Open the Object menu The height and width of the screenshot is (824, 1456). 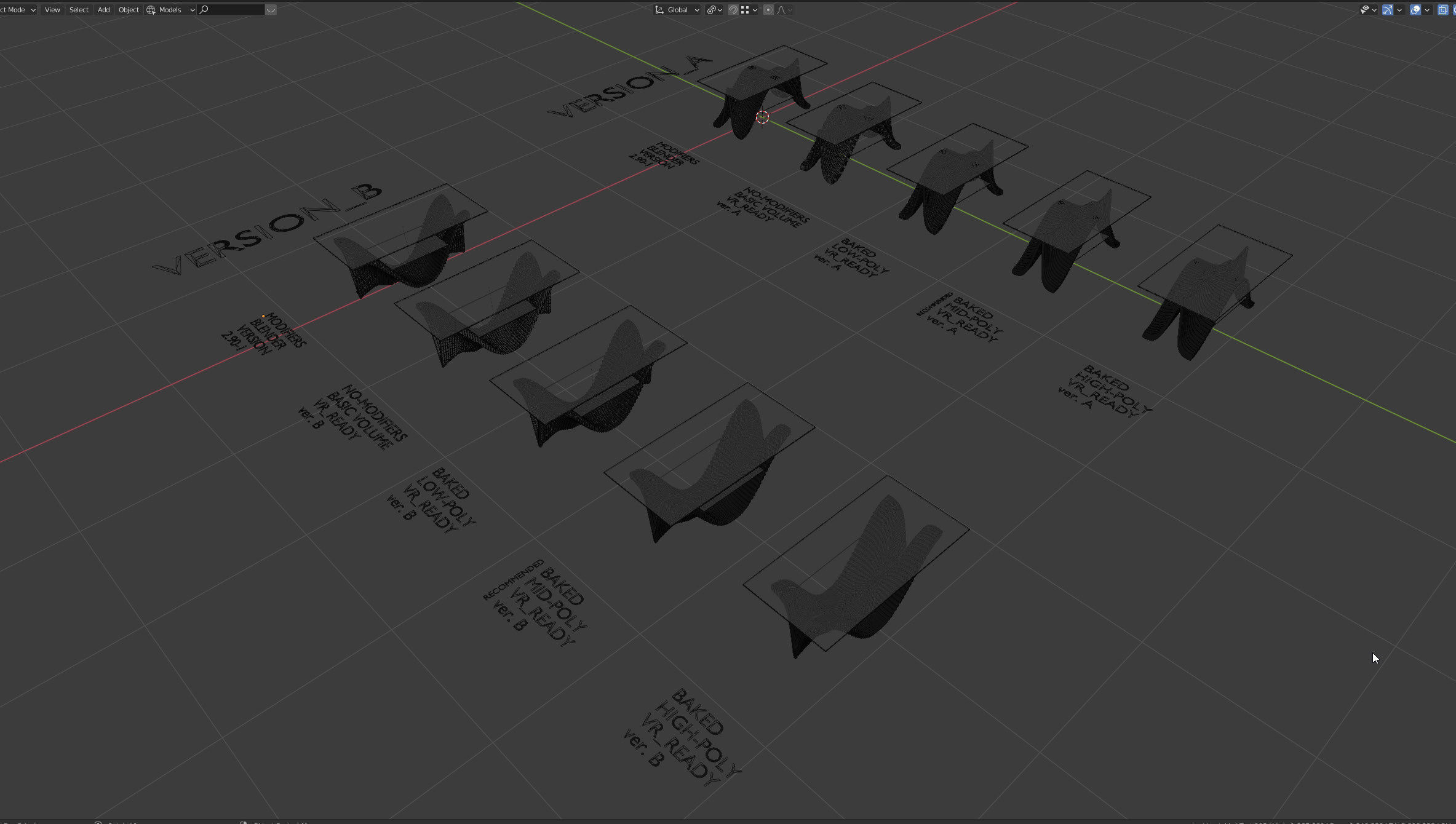click(129, 10)
